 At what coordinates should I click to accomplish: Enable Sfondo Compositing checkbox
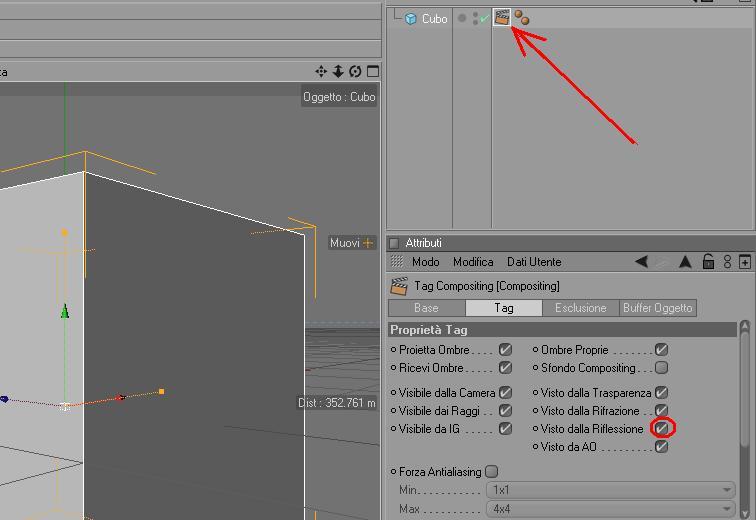[x=662, y=368]
